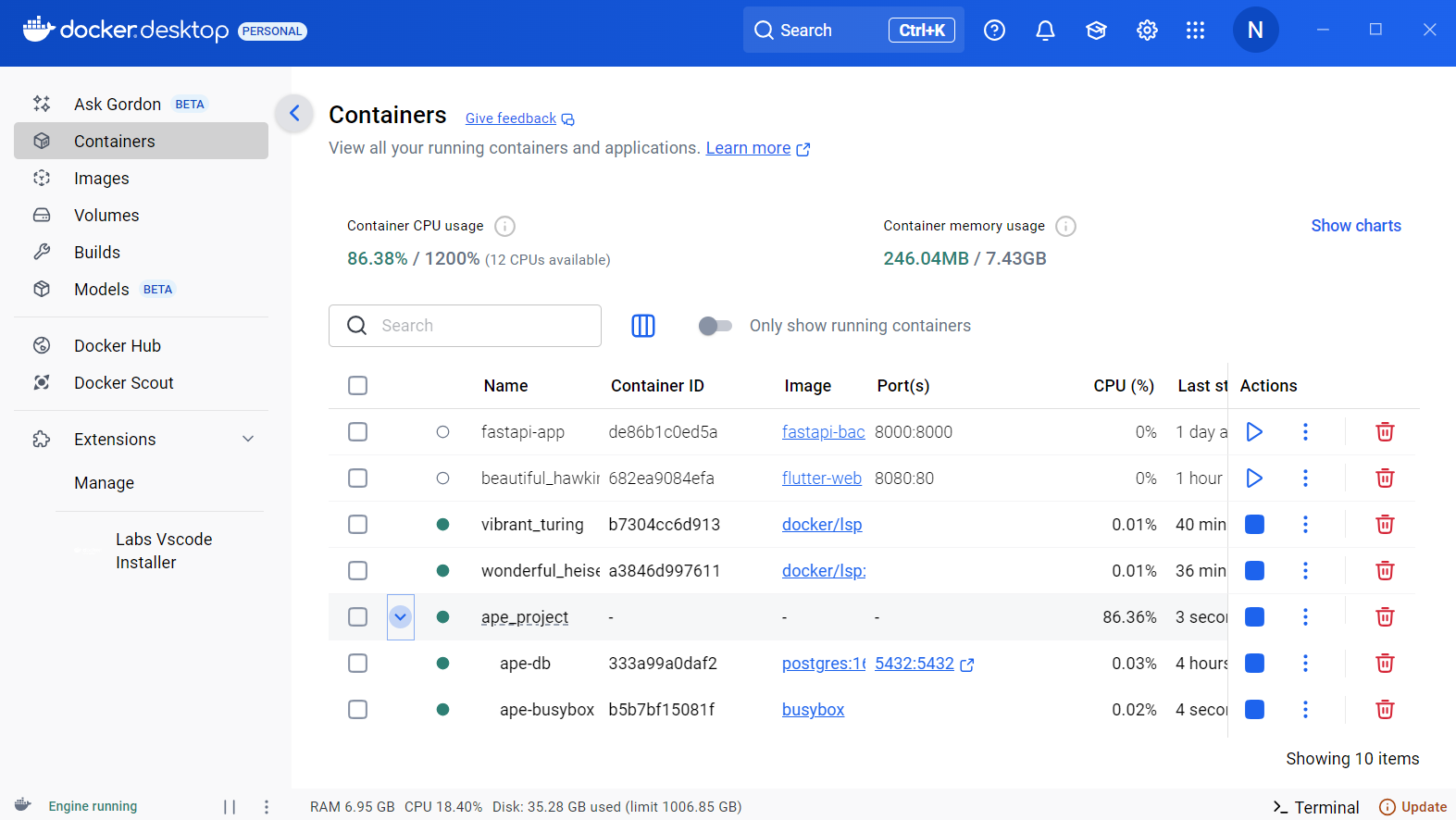Delete the vibrant_turing container

(x=1385, y=524)
